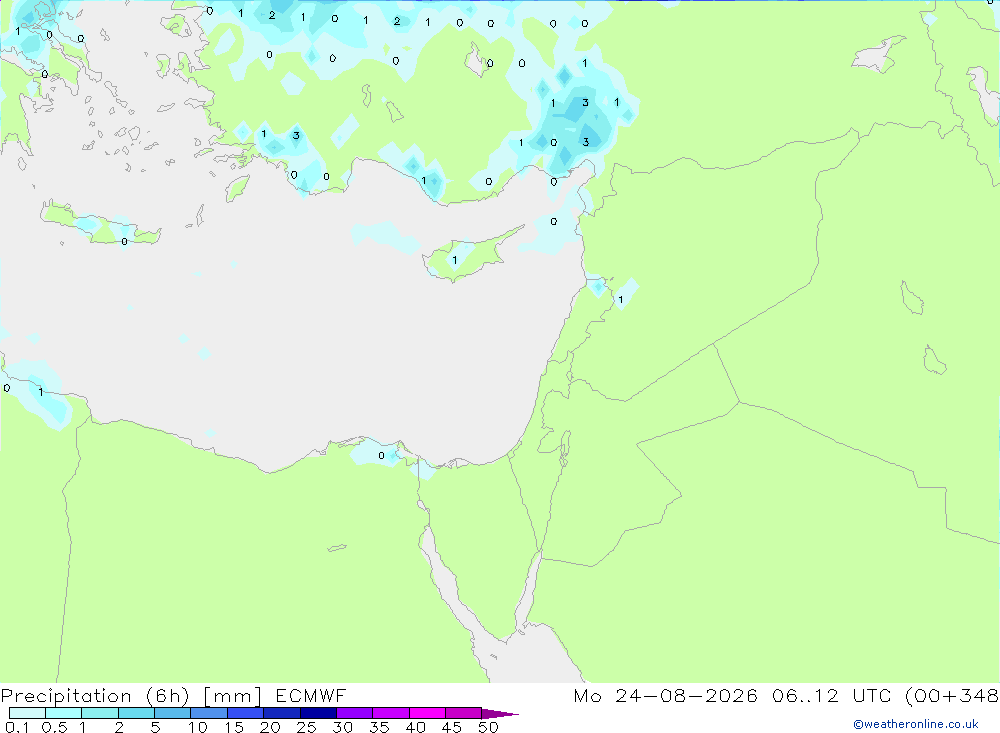Click the '[mm]' unit label
The height and width of the screenshot is (733, 1000).
pos(233,696)
